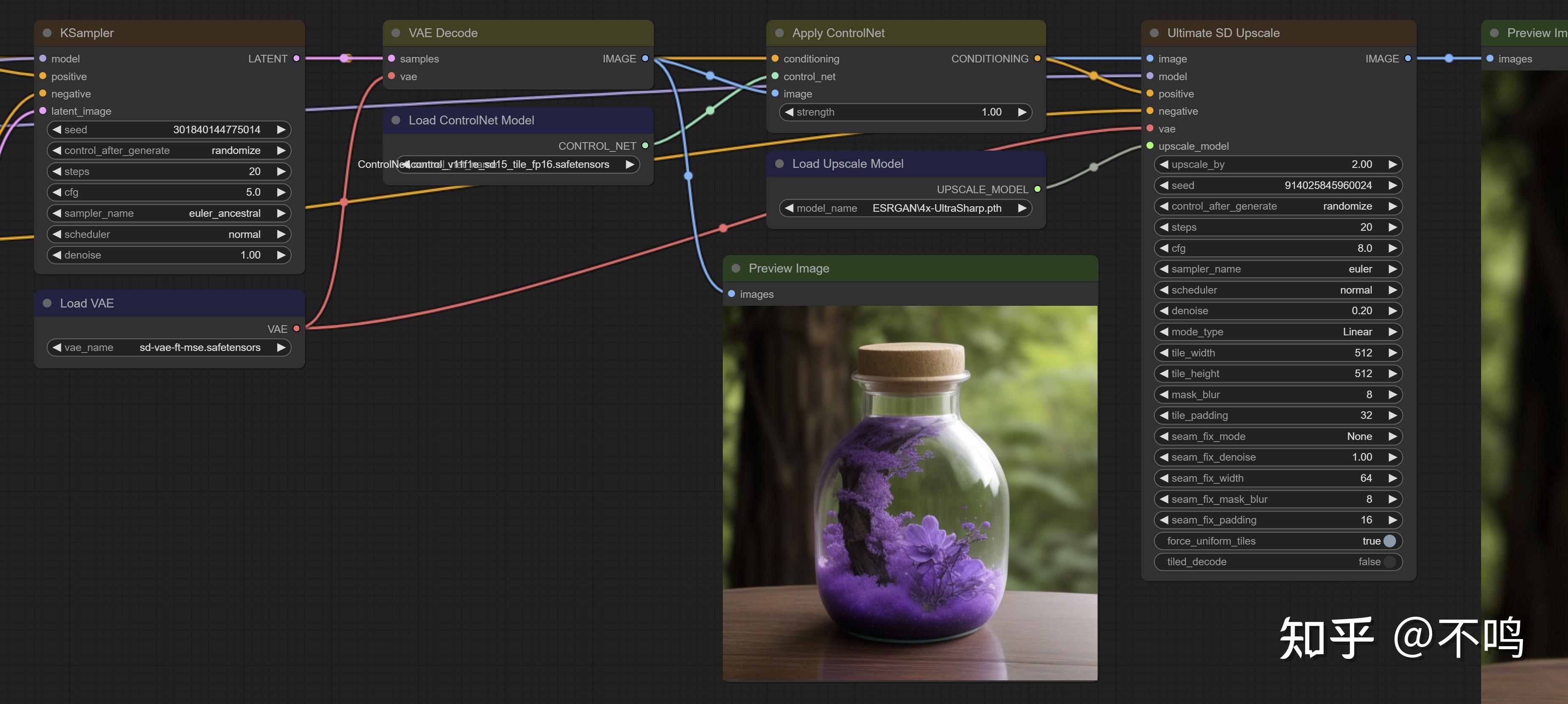The height and width of the screenshot is (704, 1568).
Task: Collapse the Ultimate SD Upscale node
Action: click(1154, 33)
